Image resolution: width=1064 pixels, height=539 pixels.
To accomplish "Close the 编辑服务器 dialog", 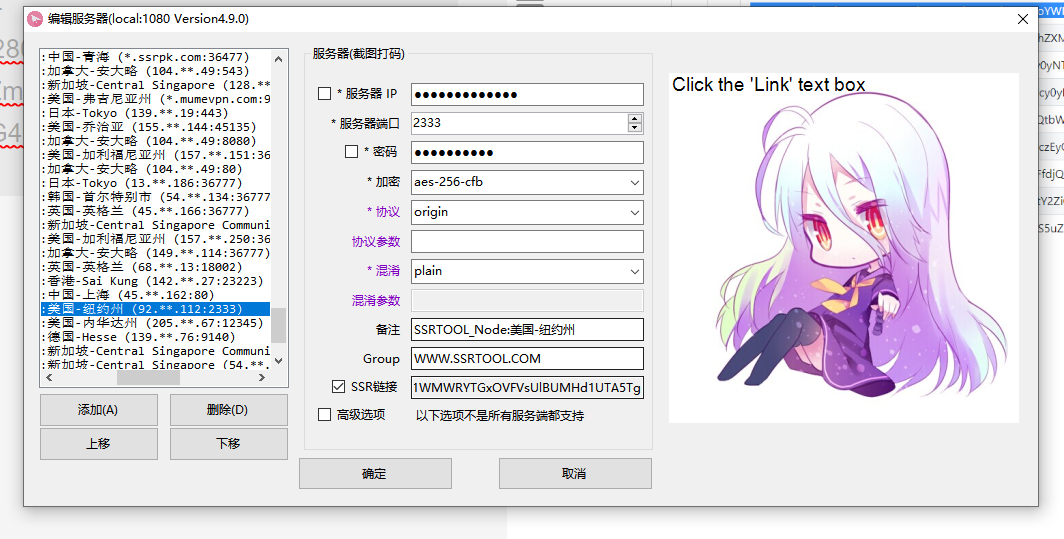I will point(1023,20).
